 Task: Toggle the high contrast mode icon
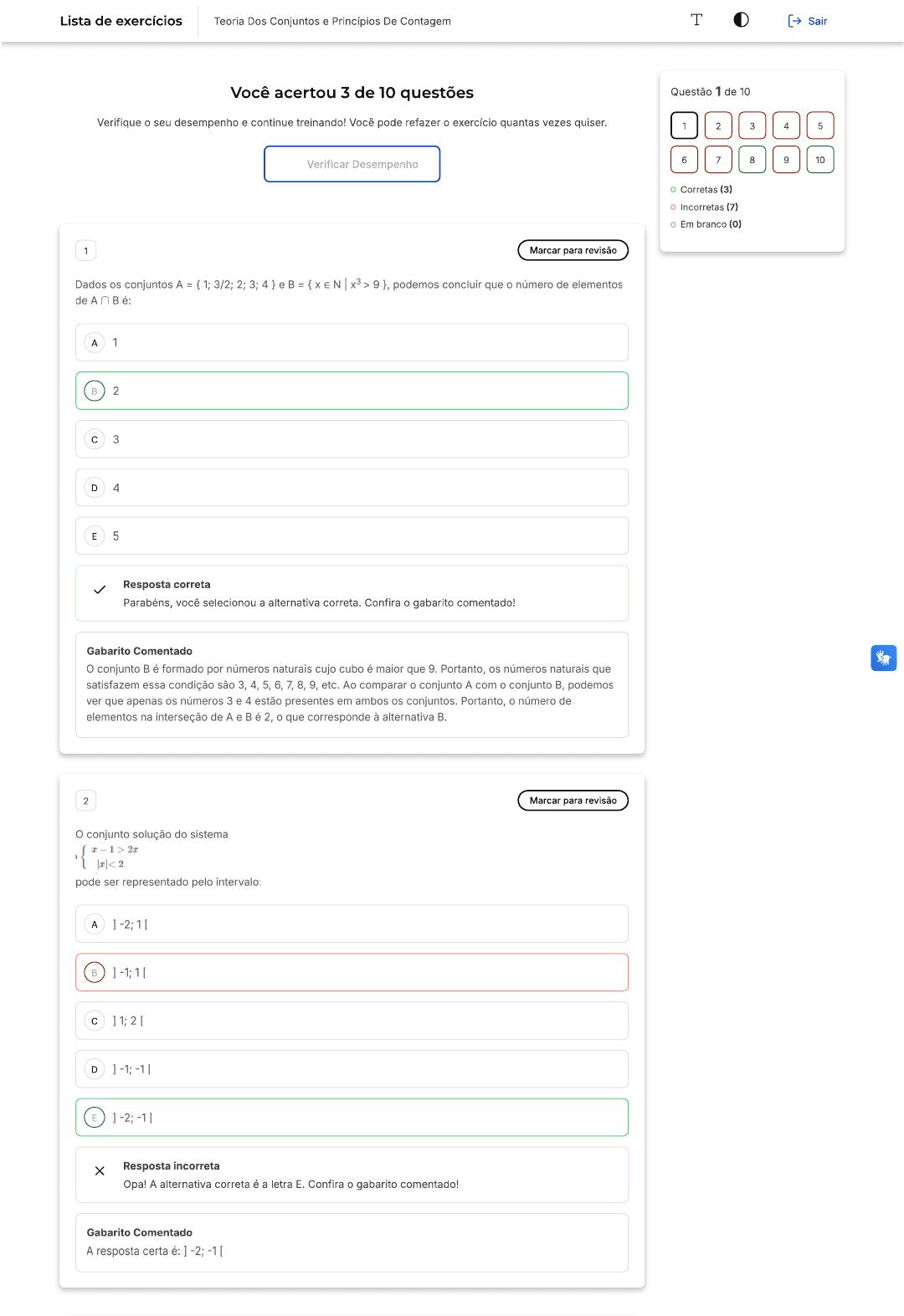742,20
